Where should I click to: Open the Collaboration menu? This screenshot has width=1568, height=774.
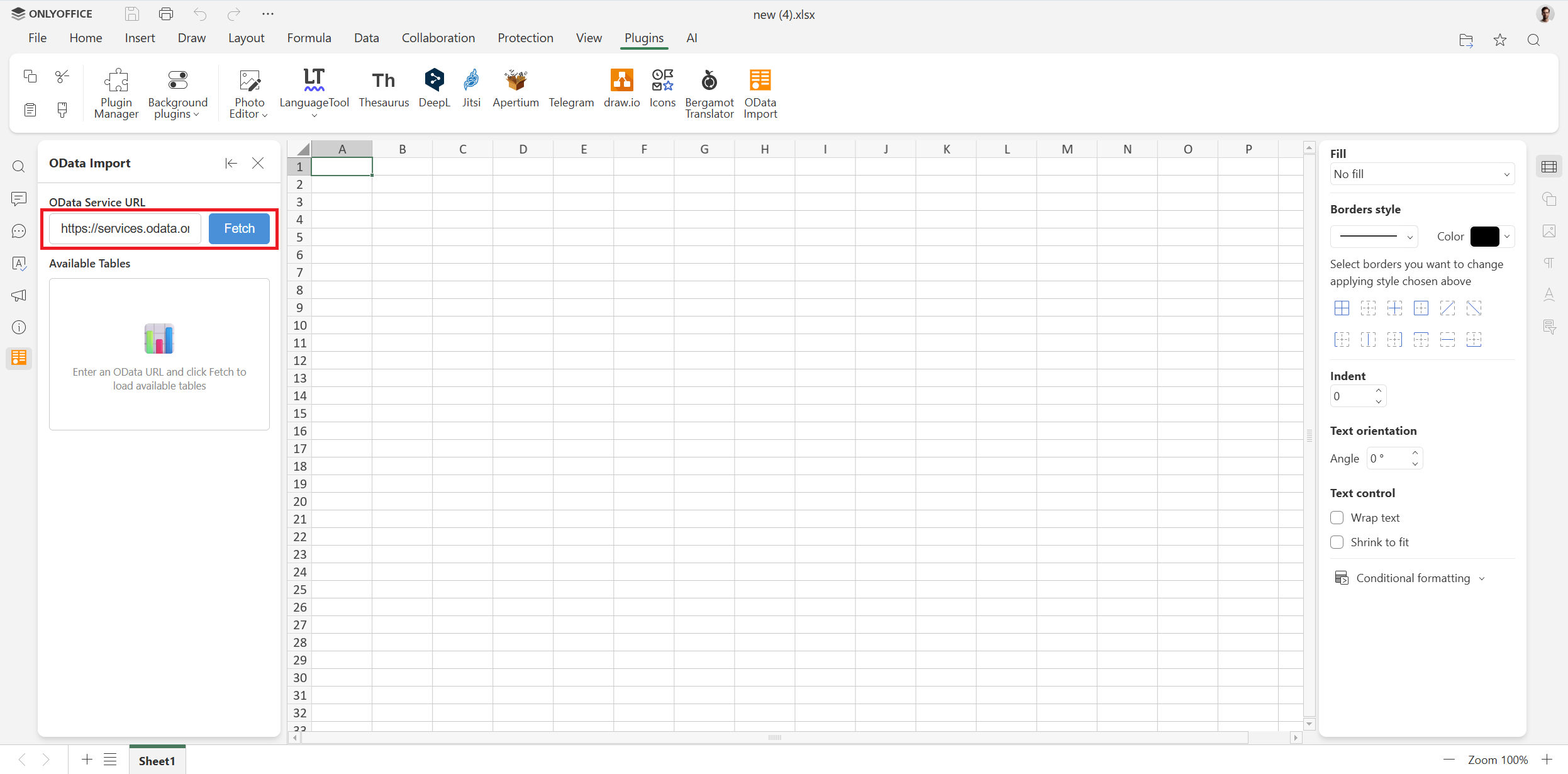(x=438, y=38)
